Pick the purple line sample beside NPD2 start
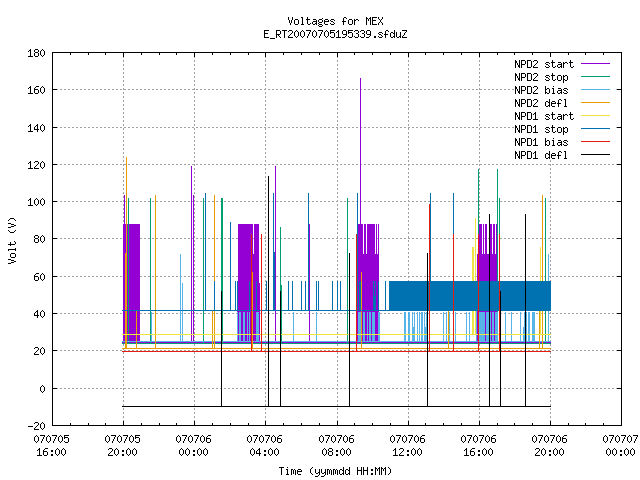Viewport: 640px width, 480px height. 595,64
